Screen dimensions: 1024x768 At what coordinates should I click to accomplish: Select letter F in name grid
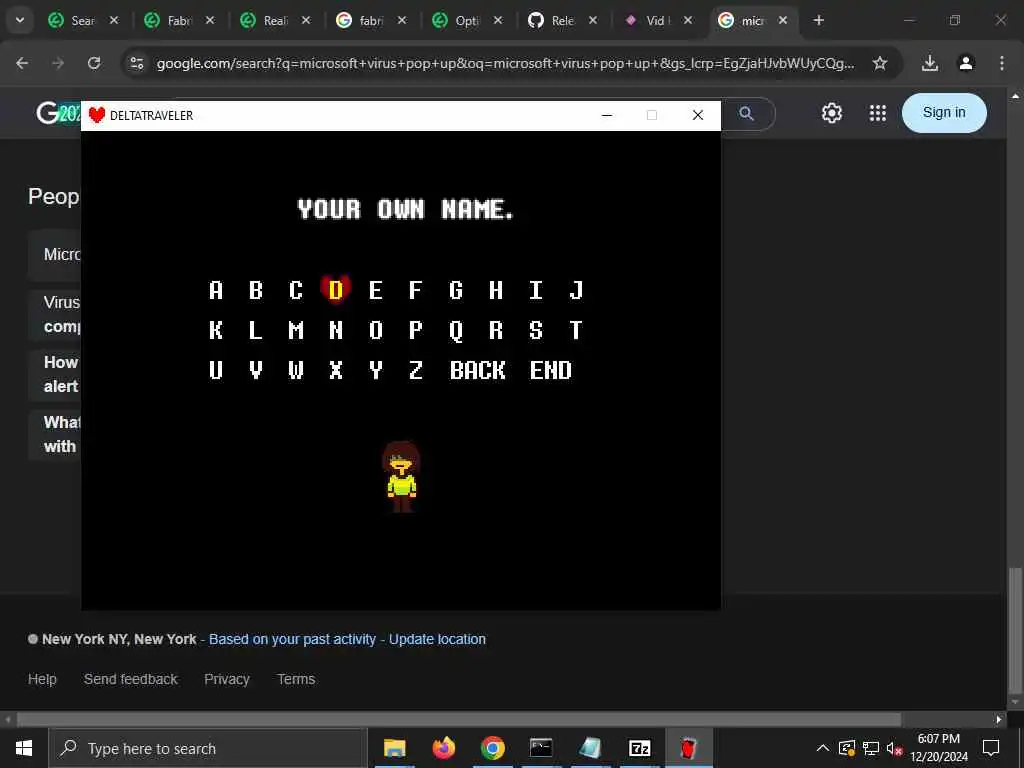click(x=415, y=290)
